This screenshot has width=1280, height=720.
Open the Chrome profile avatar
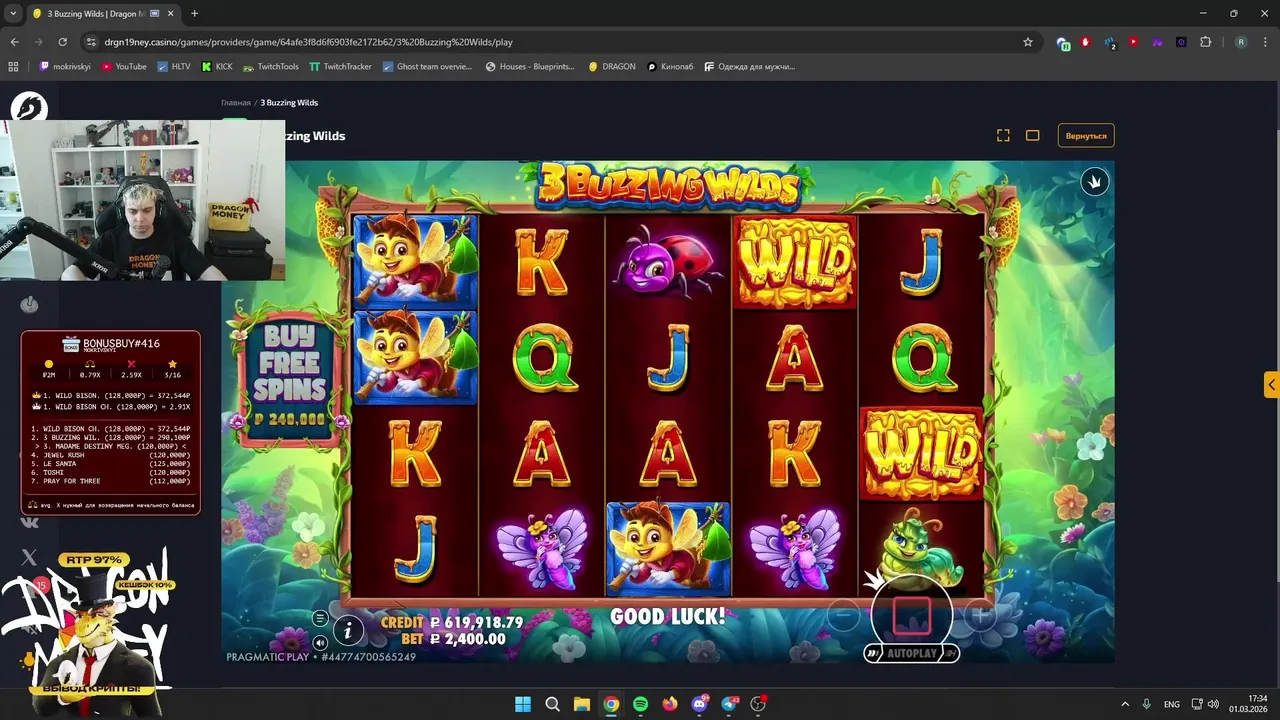(x=1241, y=42)
